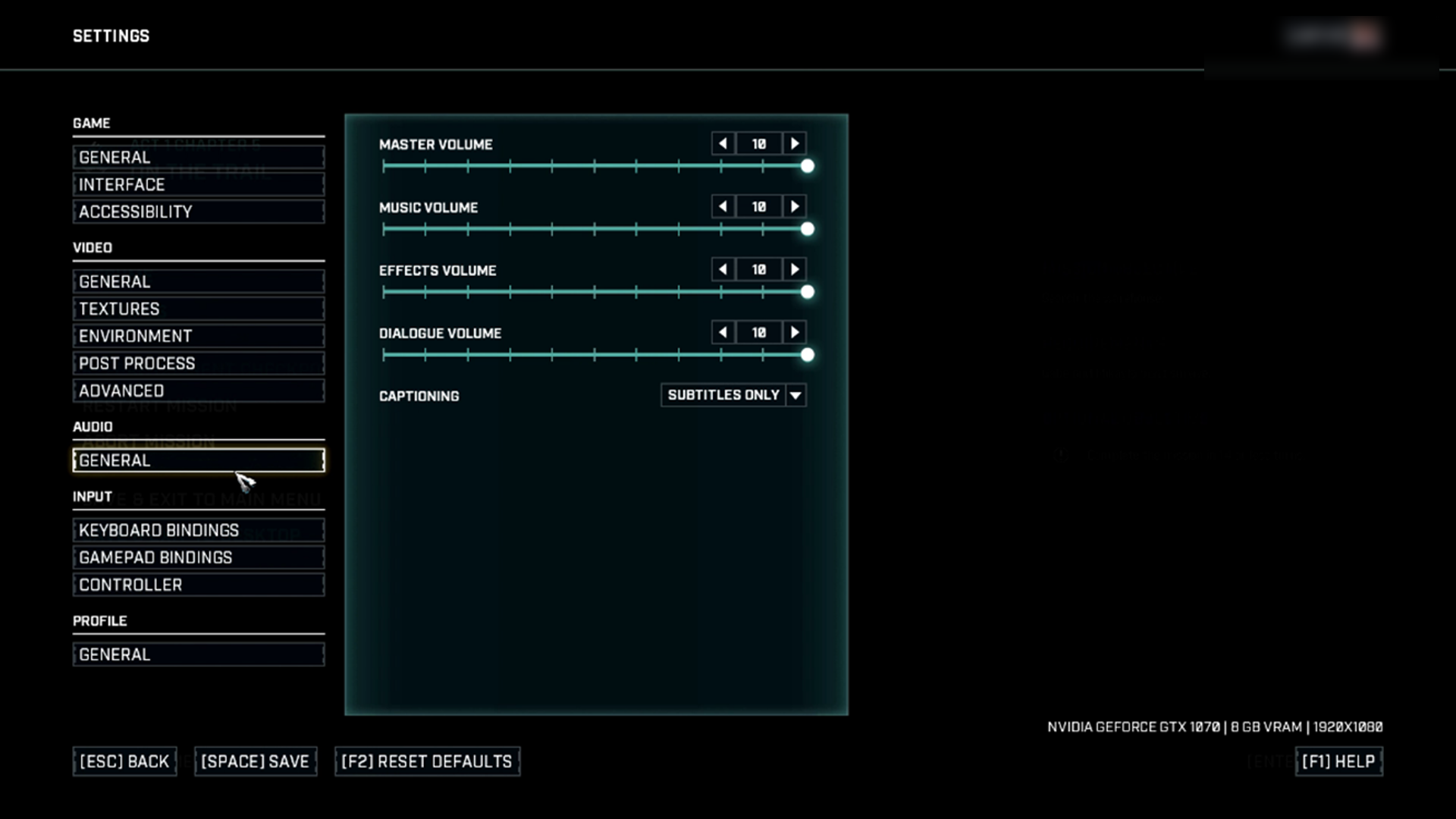This screenshot has height=819, width=1456.
Task: Click the left arrow on Dialogue Volume
Action: click(723, 333)
